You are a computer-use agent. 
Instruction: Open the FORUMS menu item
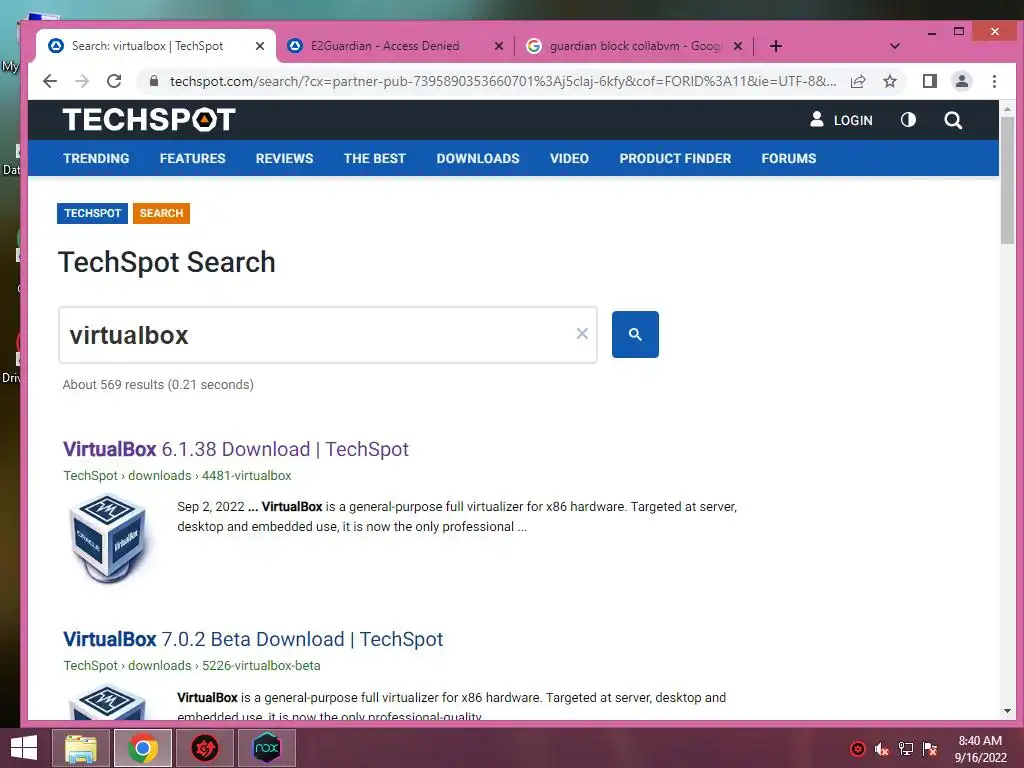788,159
